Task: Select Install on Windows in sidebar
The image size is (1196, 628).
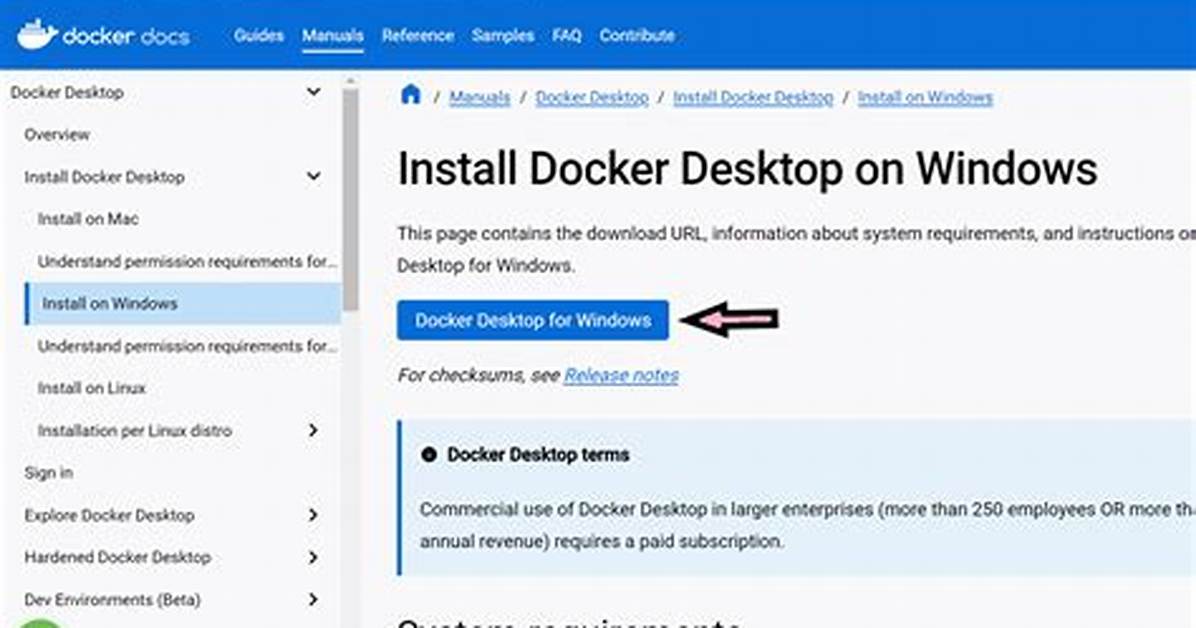Action: [183, 304]
